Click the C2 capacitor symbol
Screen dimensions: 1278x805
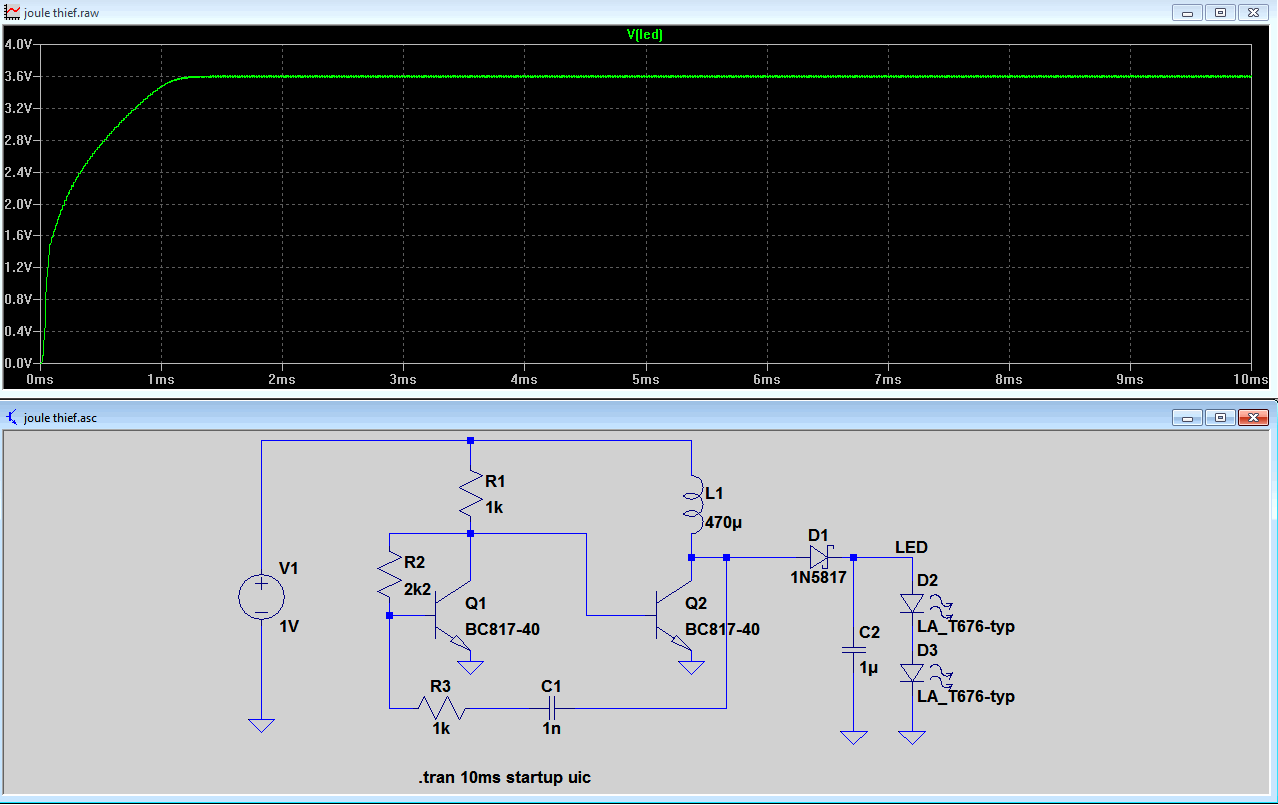tap(853, 649)
